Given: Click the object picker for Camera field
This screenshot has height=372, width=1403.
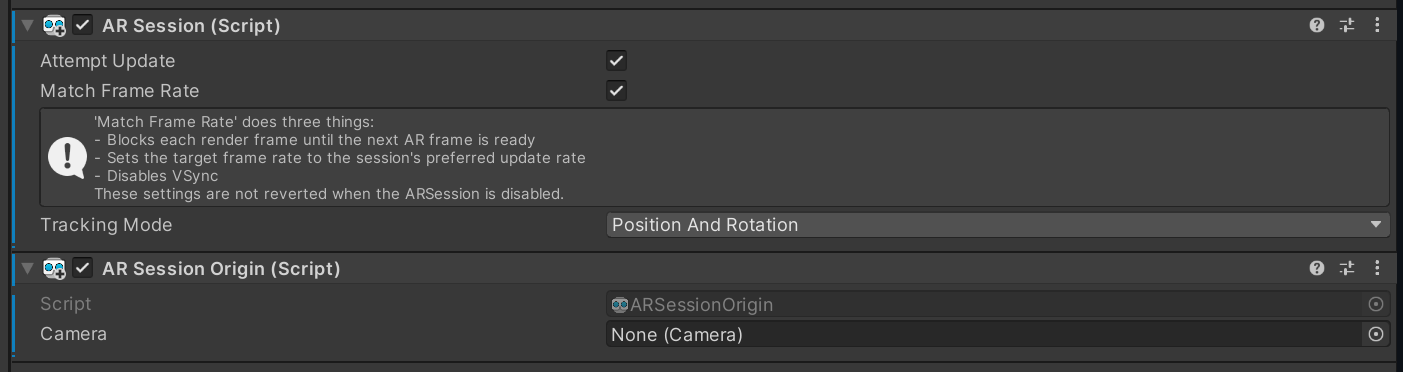Looking at the screenshot, I should pyautogui.click(x=1376, y=334).
